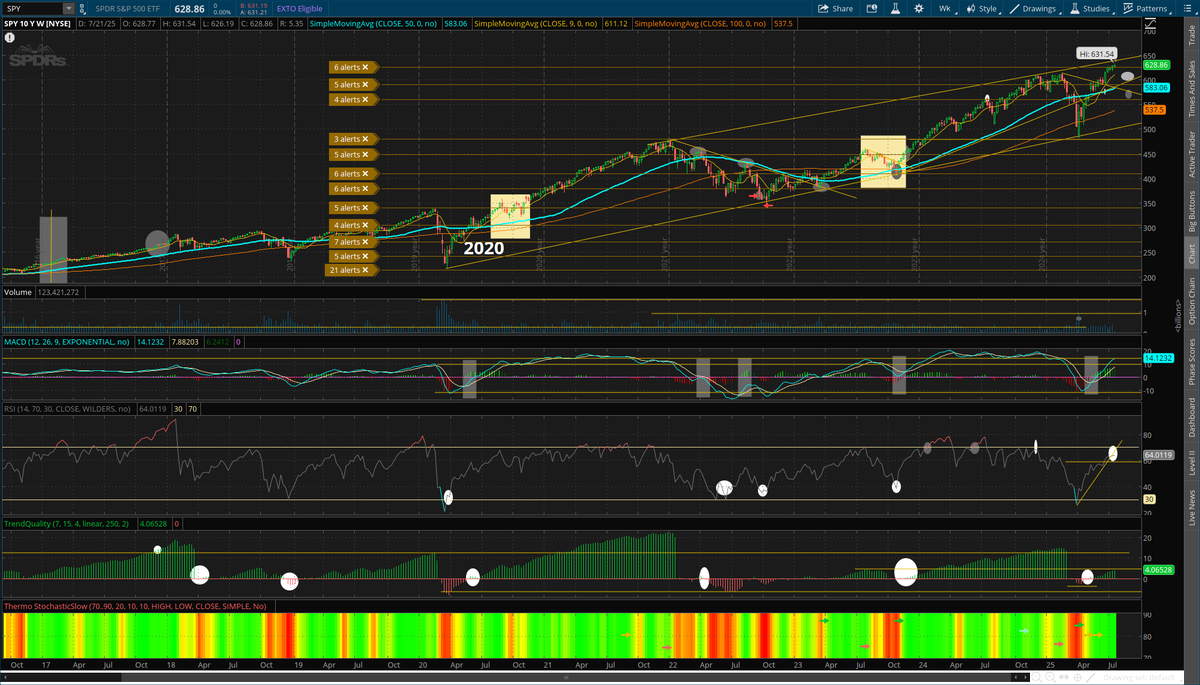Click the MACD (12, 26, 9, EXPONENTIAL) study label
The width and height of the screenshot is (1200, 685).
coord(69,342)
